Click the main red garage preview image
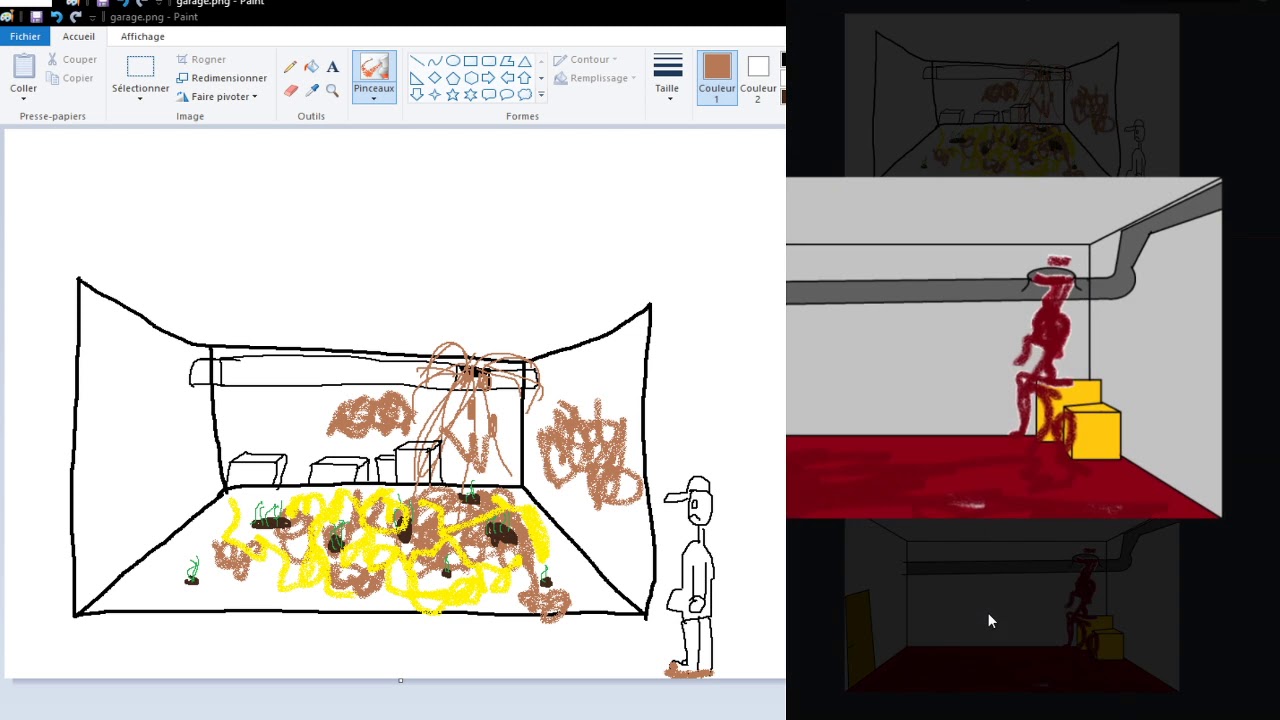This screenshot has height=720, width=1280. pos(1004,349)
